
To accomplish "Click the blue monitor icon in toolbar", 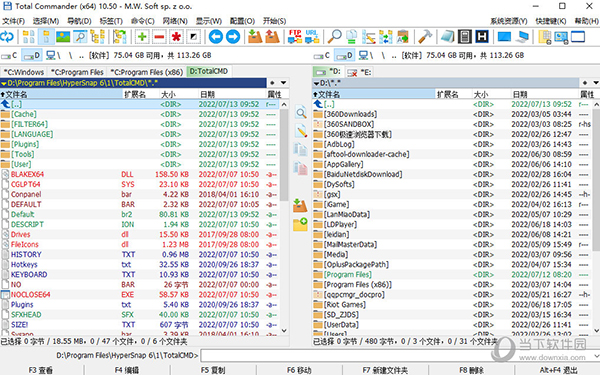I will [x=504, y=37].
